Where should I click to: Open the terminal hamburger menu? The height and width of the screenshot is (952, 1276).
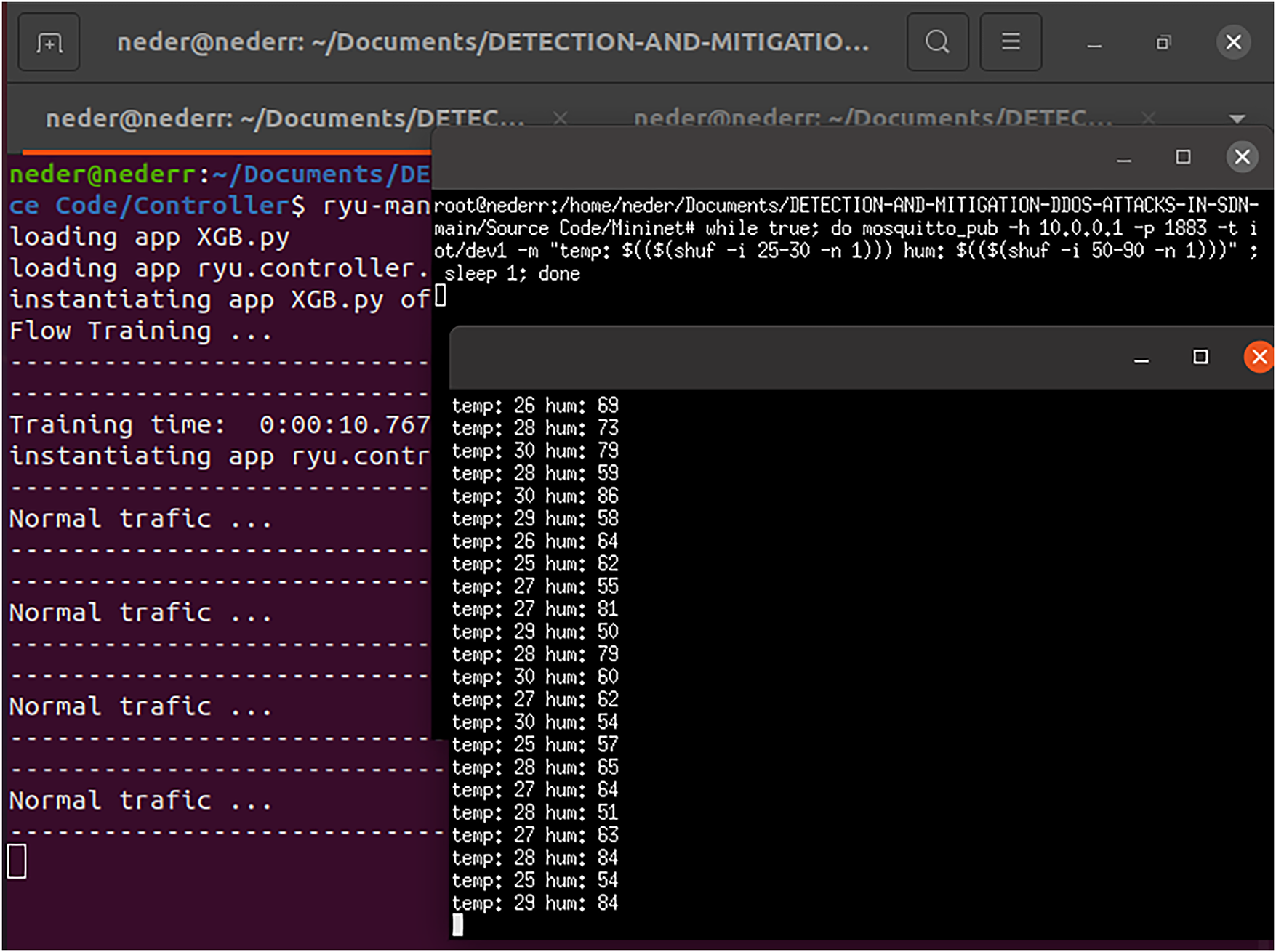(1010, 43)
